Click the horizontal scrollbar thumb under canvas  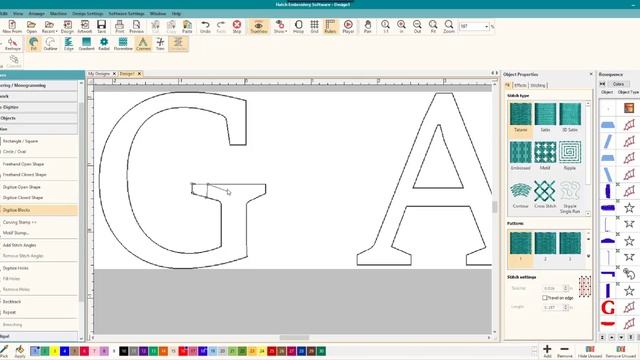coord(294,338)
